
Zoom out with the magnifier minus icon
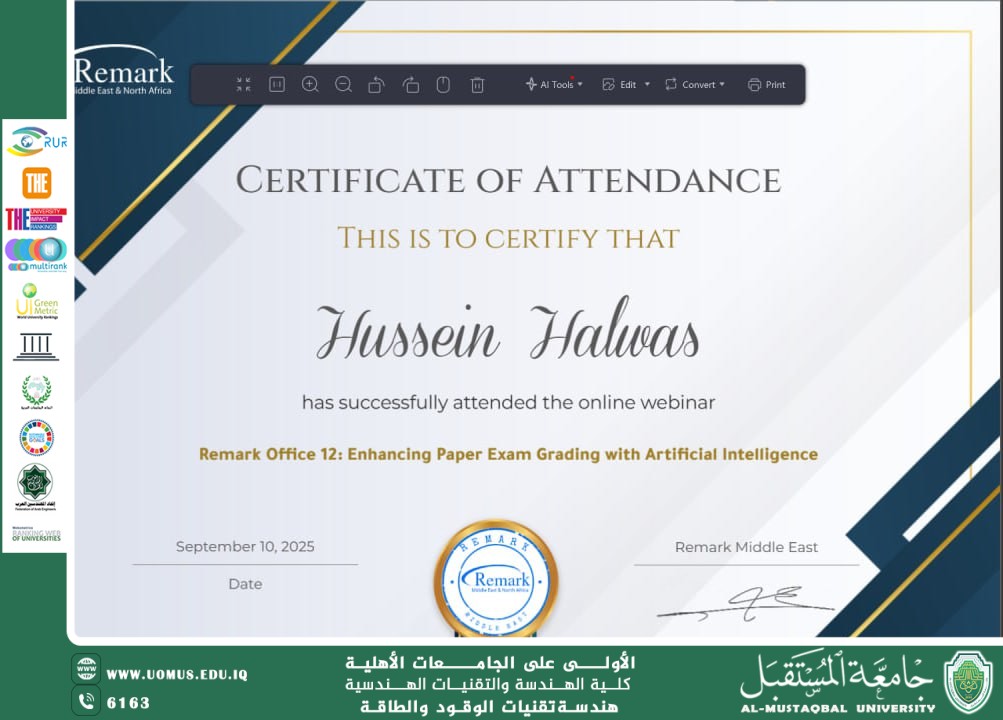tap(343, 85)
